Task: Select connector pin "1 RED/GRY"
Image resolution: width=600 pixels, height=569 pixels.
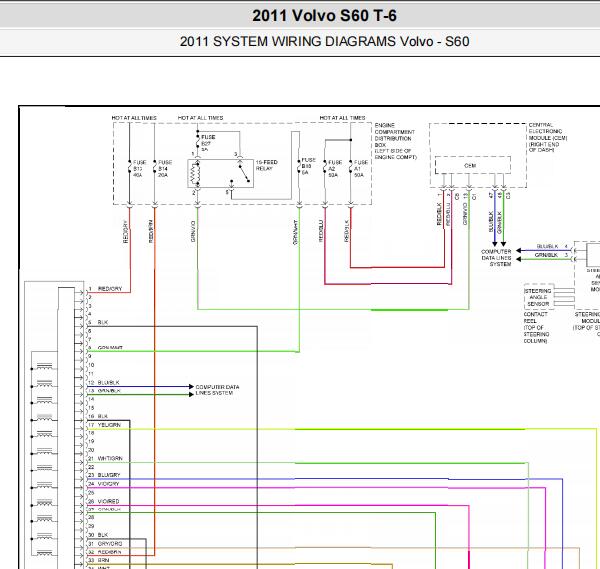Action: click(105, 289)
